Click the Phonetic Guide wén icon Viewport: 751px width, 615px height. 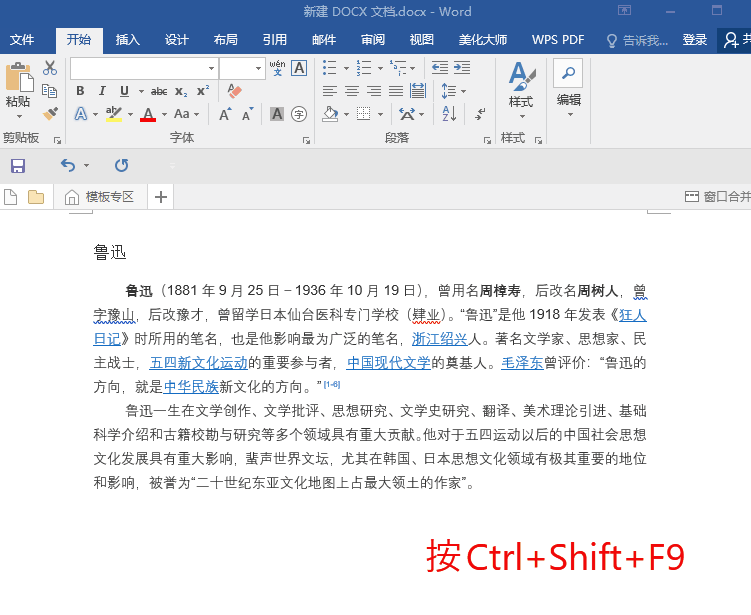[277, 68]
